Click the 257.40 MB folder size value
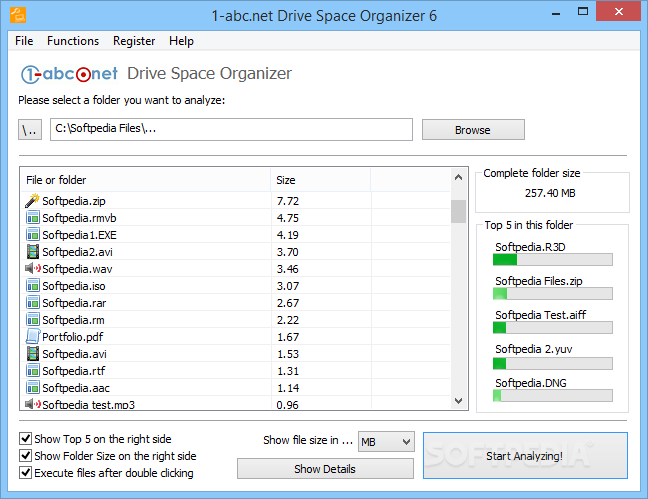This screenshot has width=648, height=499. click(550, 193)
